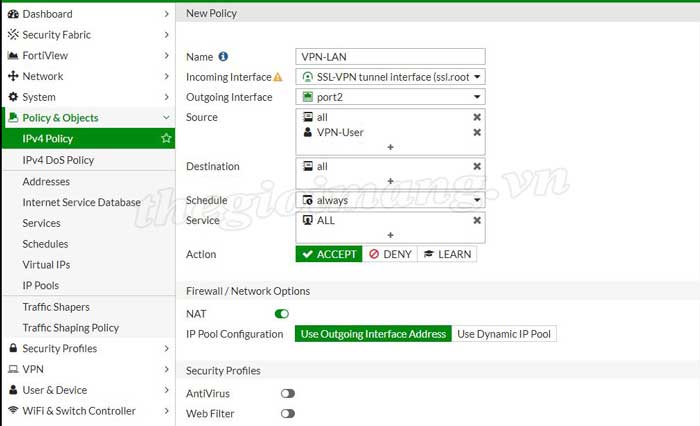Viewport: 700px width, 426px height.
Task: Remove 'all' from Destination field
Action: coord(477,166)
